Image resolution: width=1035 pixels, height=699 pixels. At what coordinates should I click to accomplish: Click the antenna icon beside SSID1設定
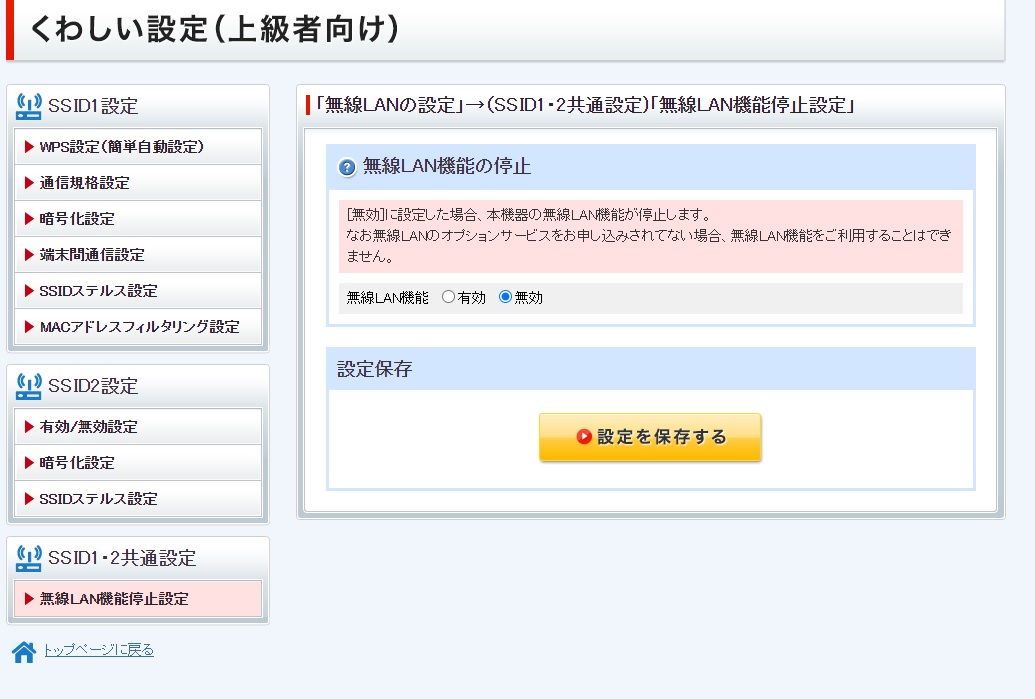pos(27,106)
